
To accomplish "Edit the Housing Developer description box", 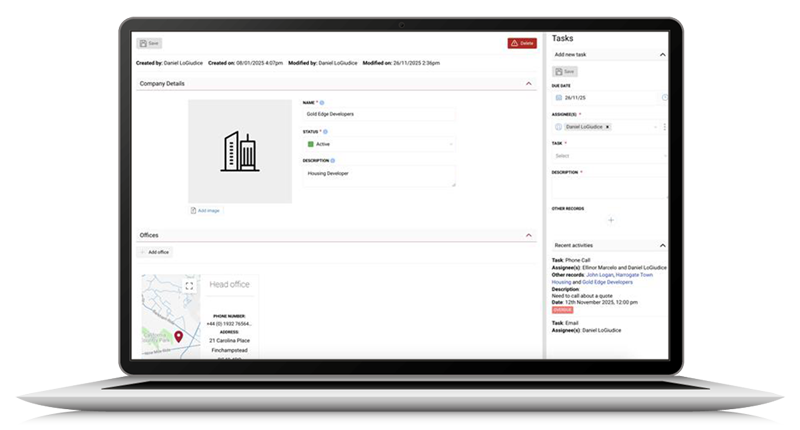I will pyautogui.click(x=379, y=176).
